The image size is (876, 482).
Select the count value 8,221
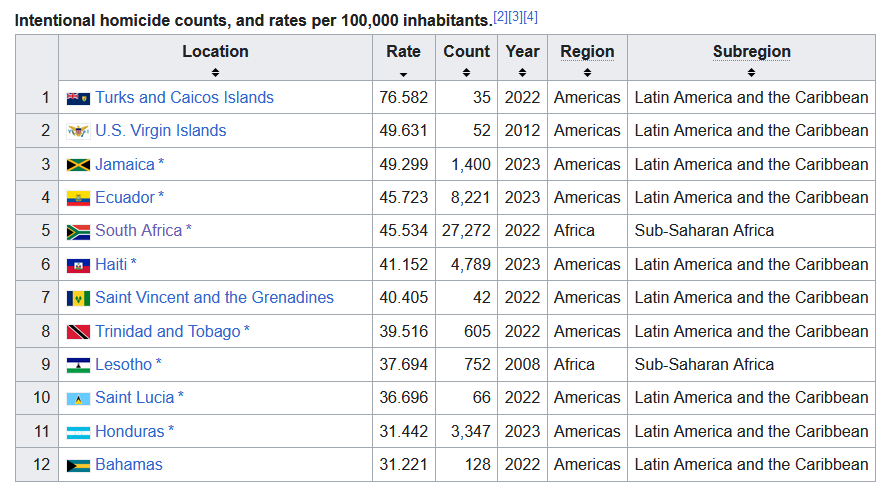tap(470, 198)
